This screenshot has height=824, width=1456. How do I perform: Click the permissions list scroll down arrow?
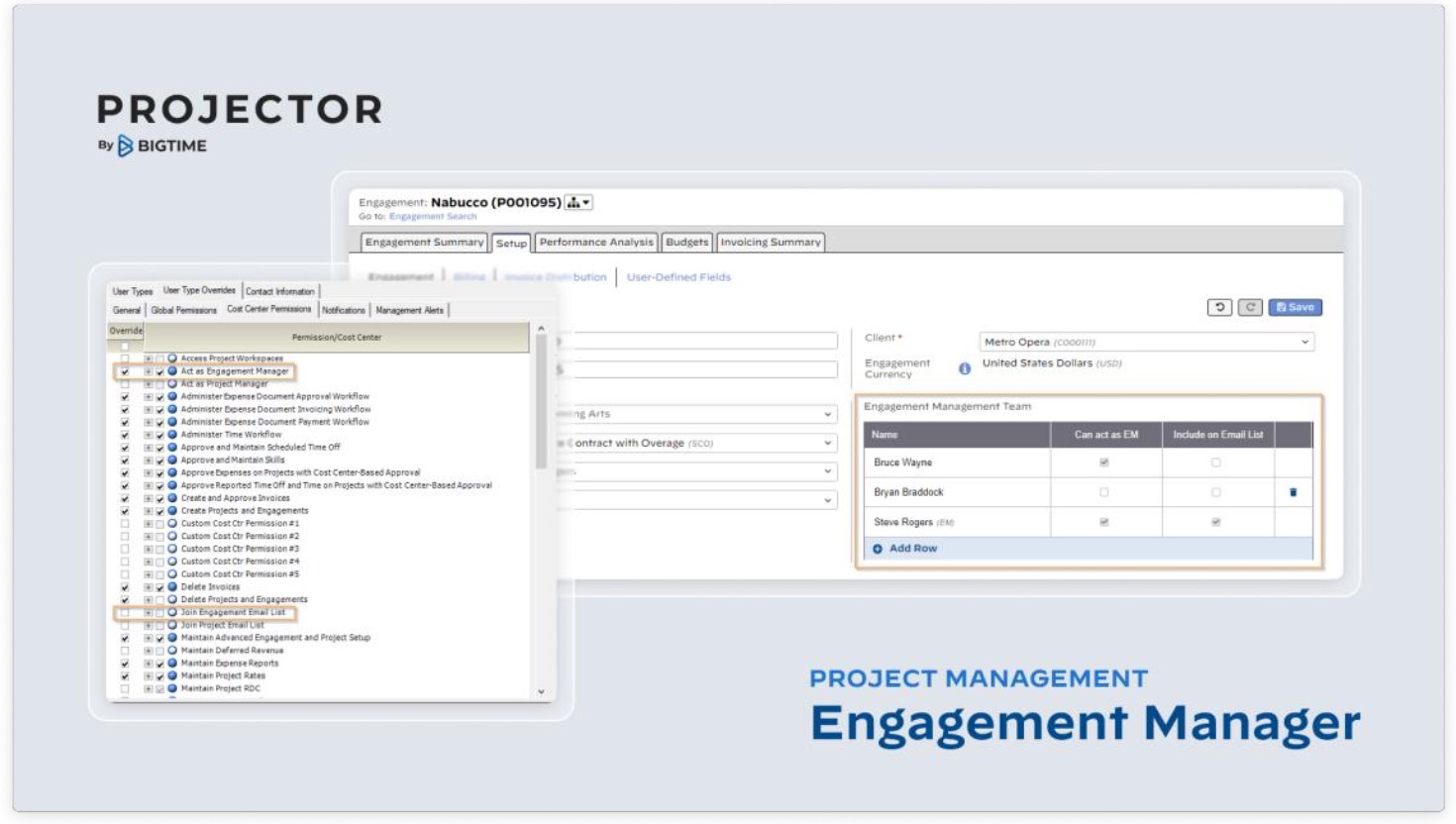coord(541,692)
